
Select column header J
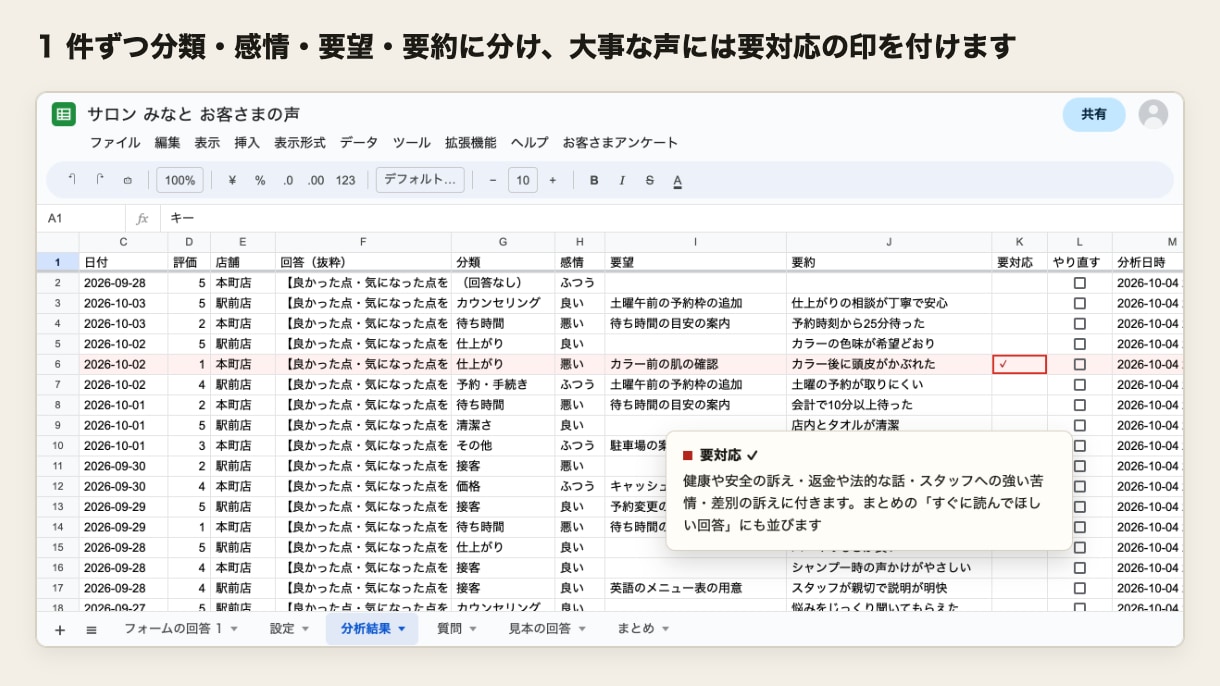click(889, 242)
